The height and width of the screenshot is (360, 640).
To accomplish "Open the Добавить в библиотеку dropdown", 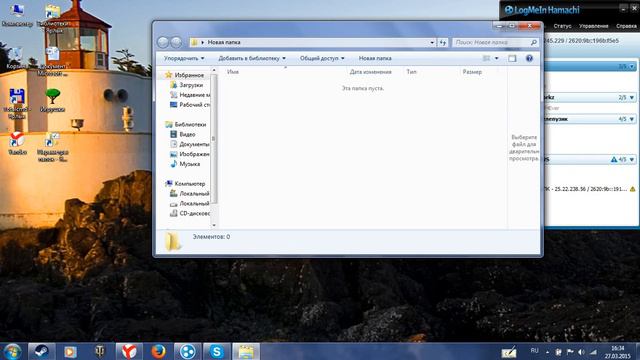I will (x=252, y=58).
